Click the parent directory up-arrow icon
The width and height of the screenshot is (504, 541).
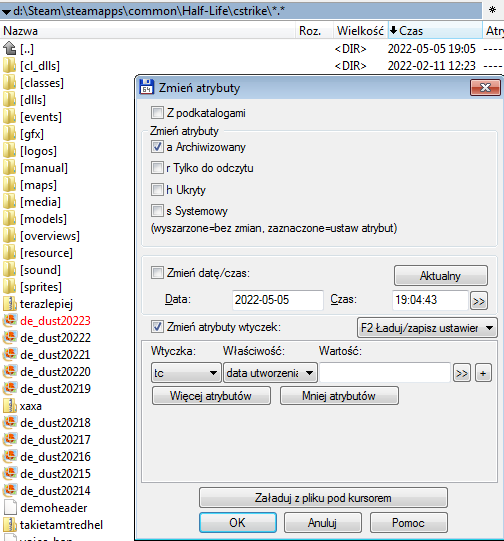click(10, 48)
